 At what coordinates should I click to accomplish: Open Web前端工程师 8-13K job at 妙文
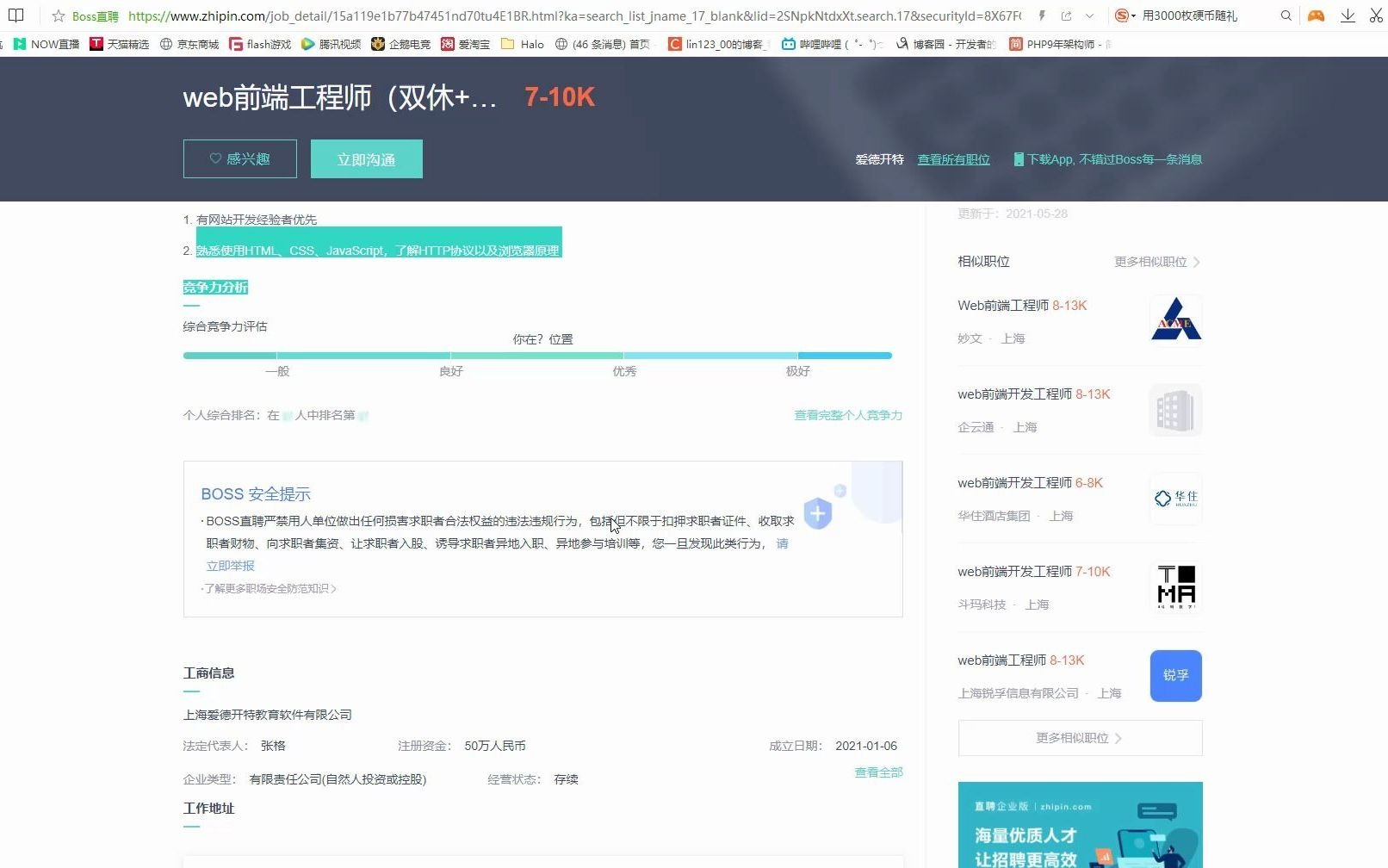pyautogui.click(x=1022, y=306)
